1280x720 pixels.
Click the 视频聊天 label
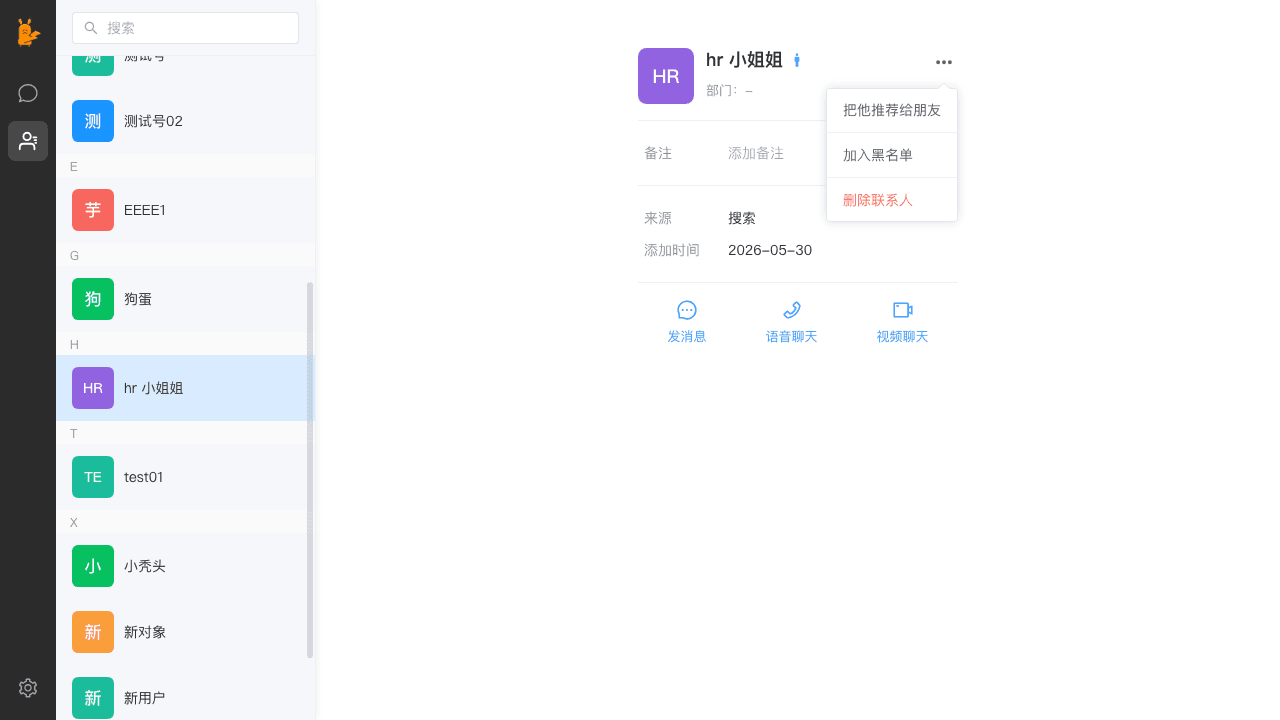(x=903, y=337)
